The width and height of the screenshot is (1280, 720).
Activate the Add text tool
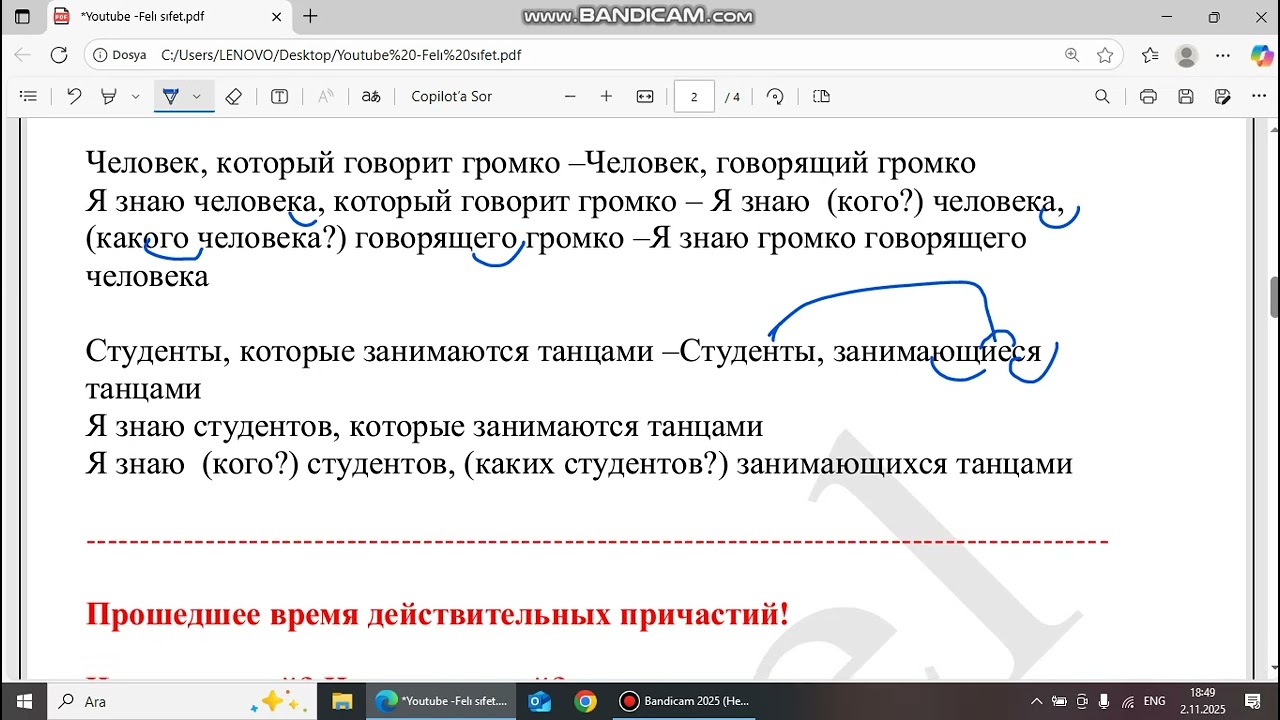(280, 97)
